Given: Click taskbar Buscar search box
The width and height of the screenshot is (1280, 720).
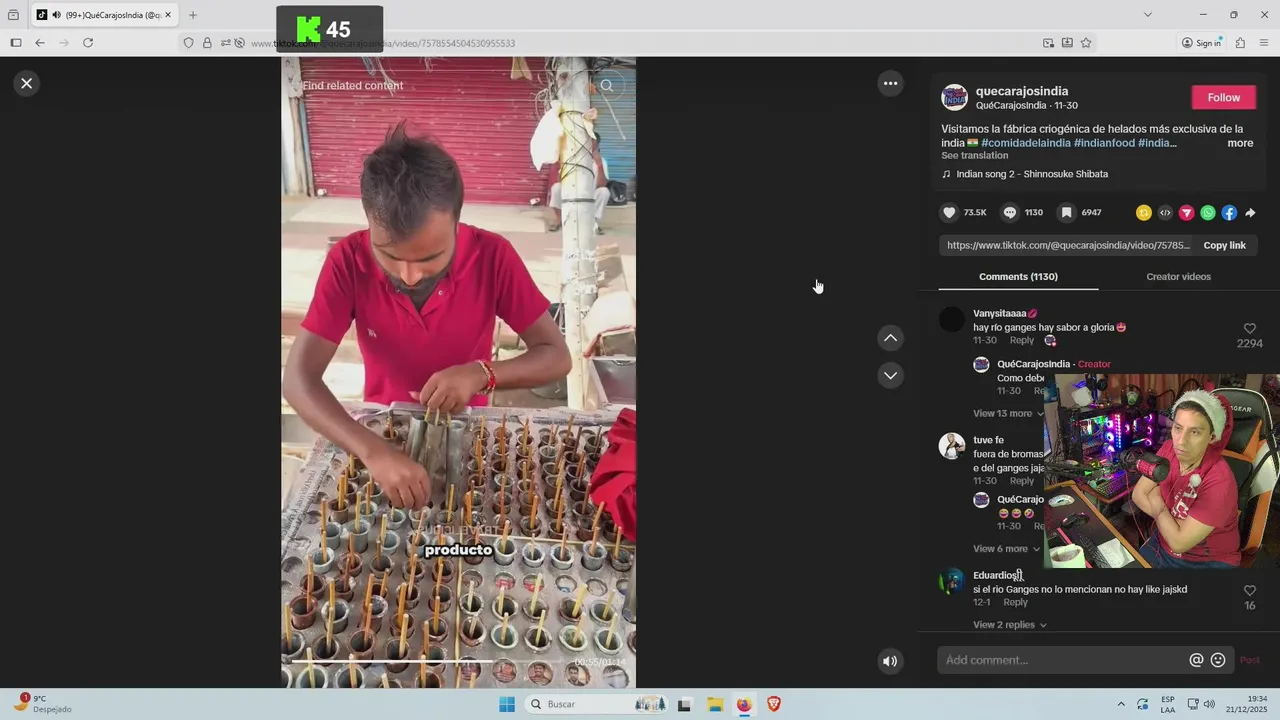Looking at the screenshot, I should (595, 704).
